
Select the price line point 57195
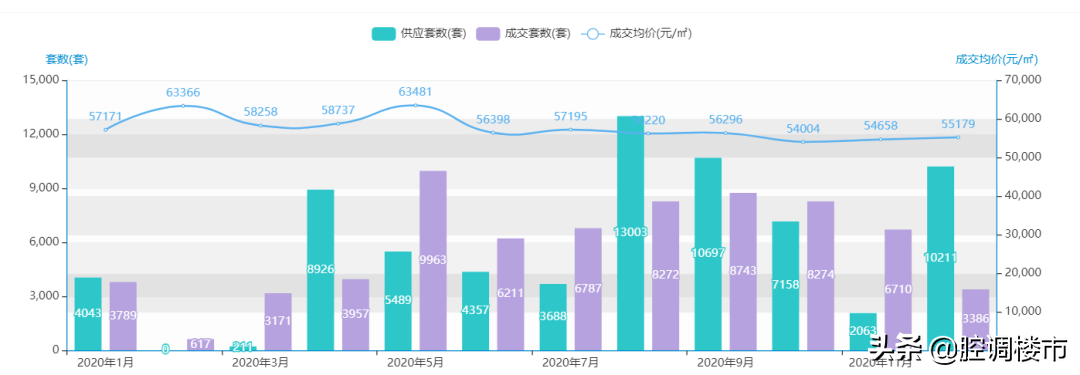(x=570, y=130)
